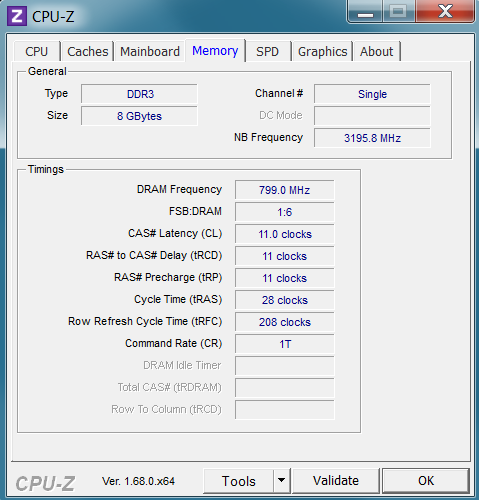This screenshot has width=479, height=500.
Task: Click the Command Rate value 1T
Action: [285, 344]
